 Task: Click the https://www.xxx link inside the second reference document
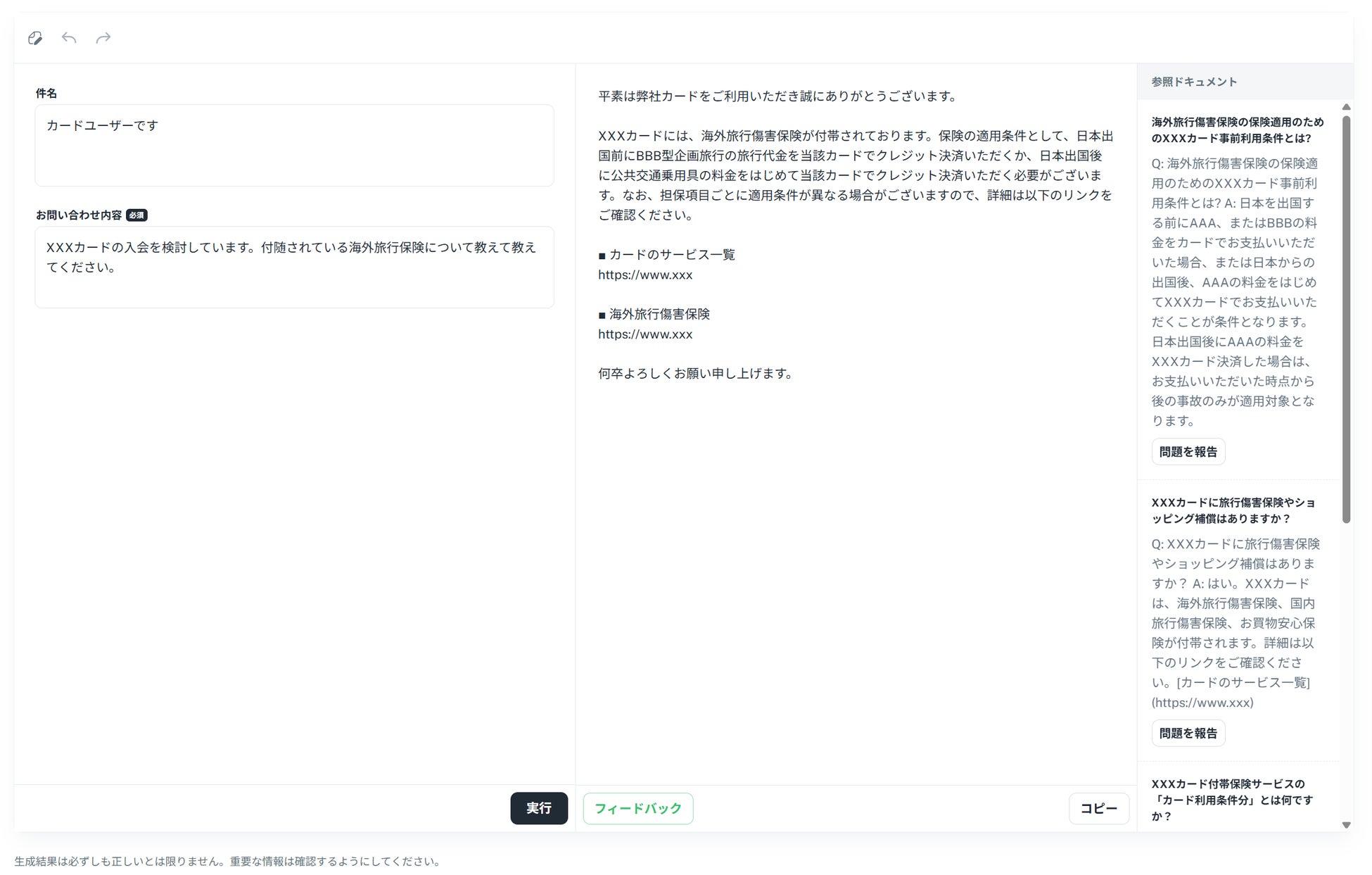1202,703
